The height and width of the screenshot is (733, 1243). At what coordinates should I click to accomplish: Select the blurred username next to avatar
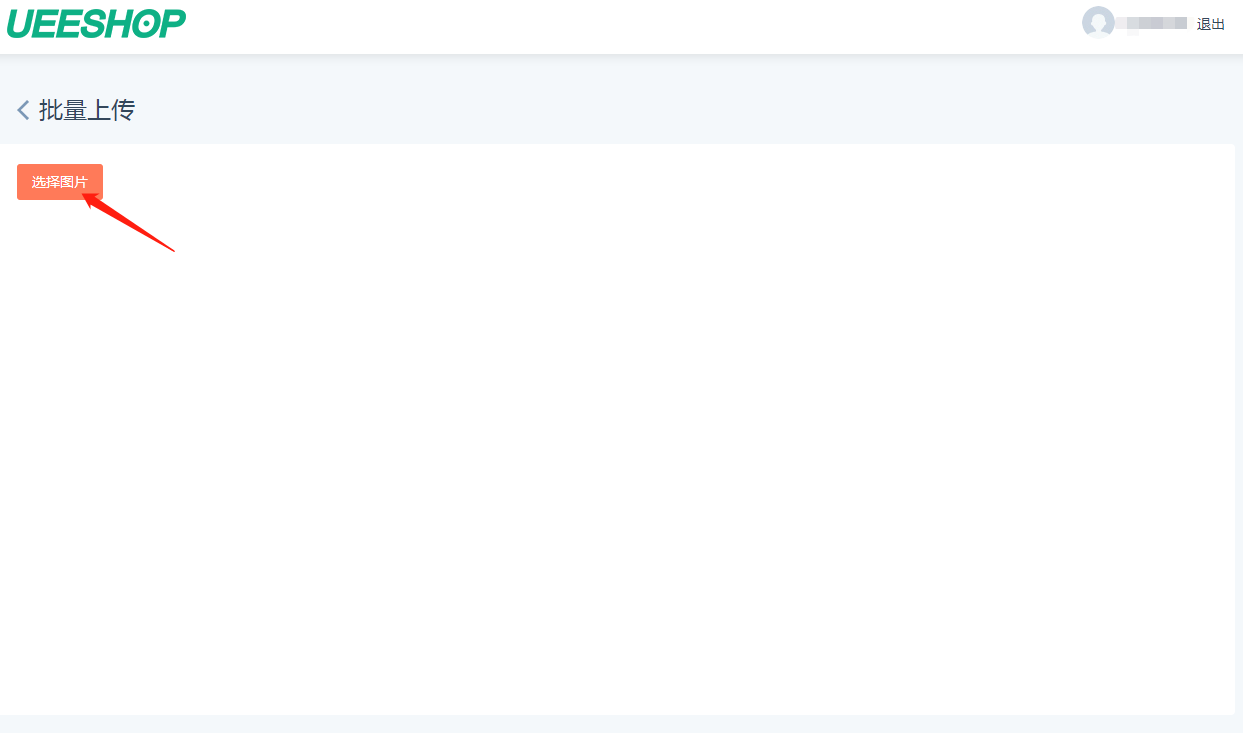point(1151,23)
